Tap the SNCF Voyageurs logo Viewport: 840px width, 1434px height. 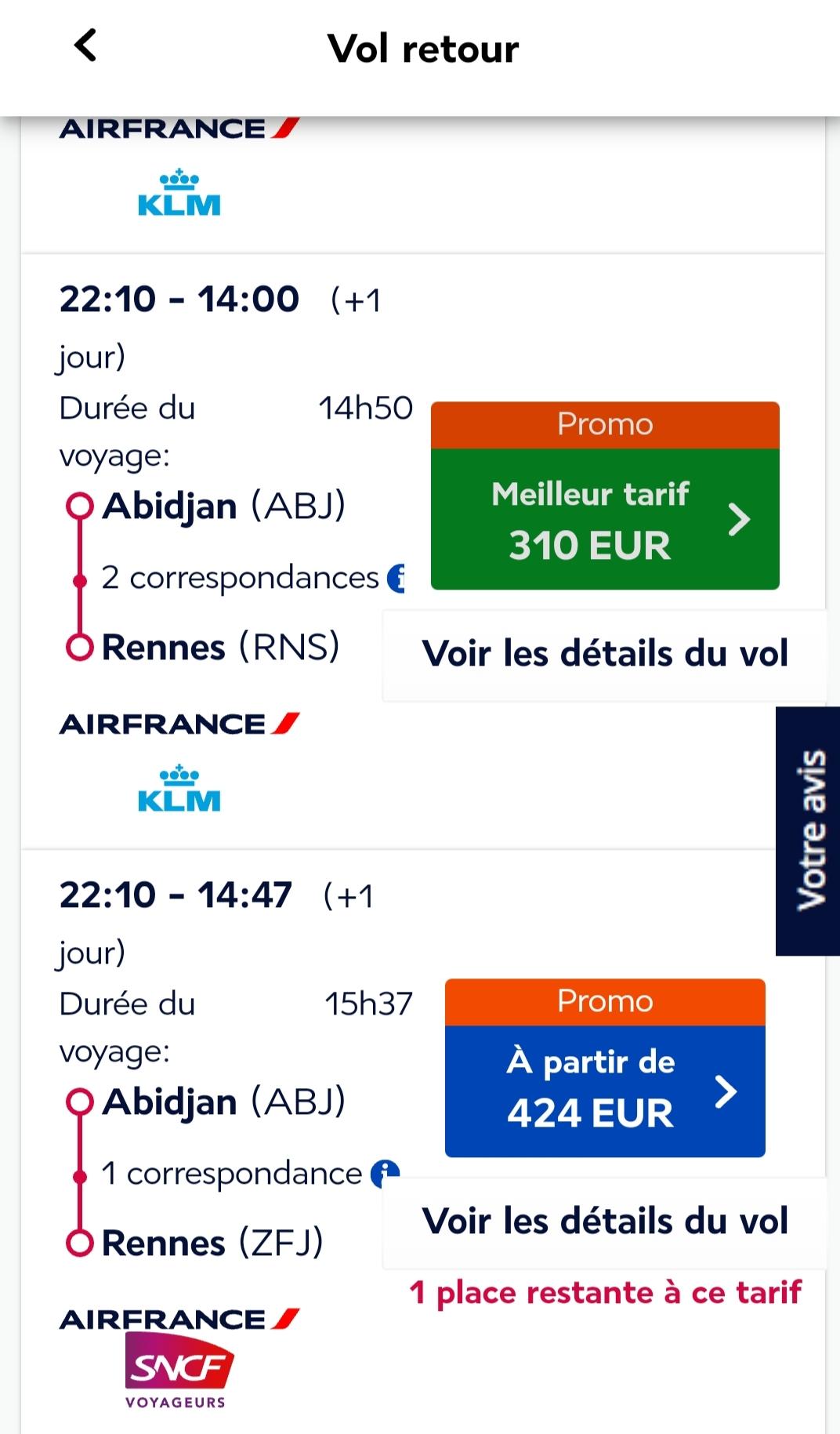pos(178,1370)
